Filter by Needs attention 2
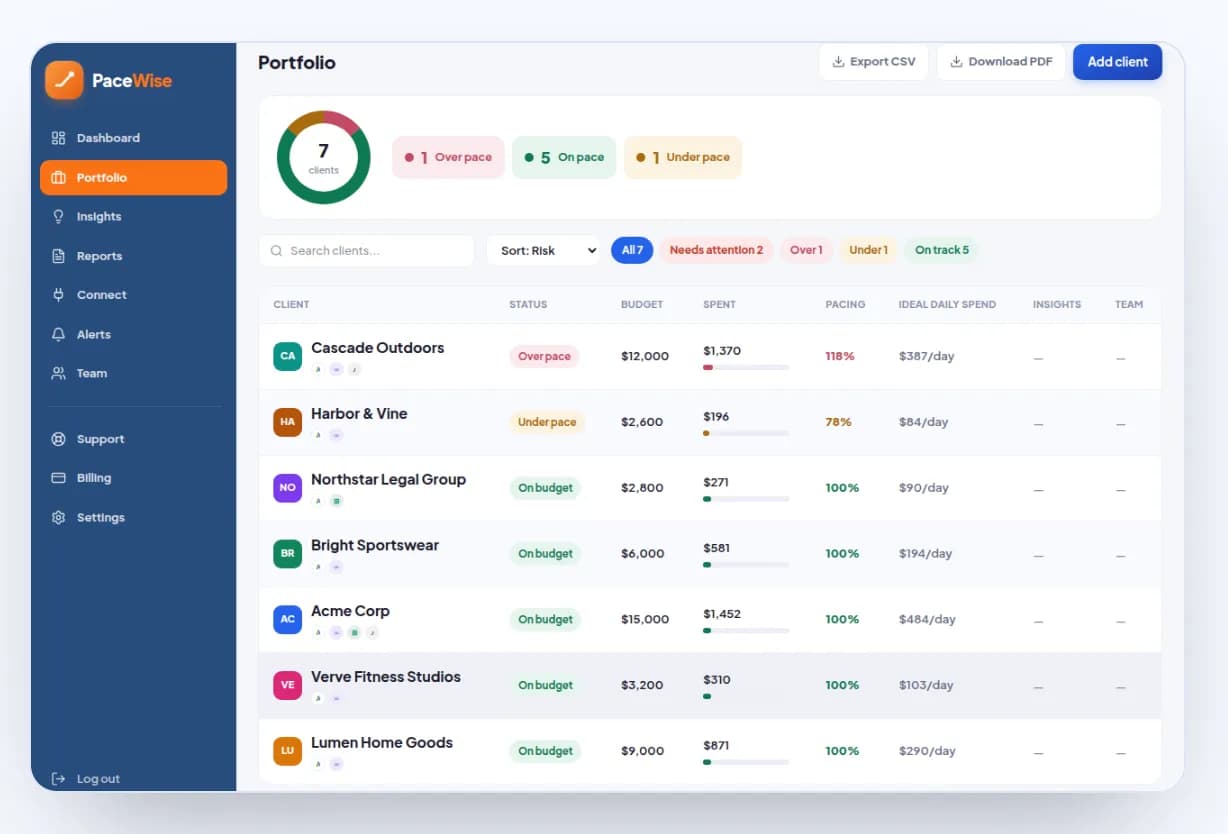This screenshot has width=1228, height=834. (716, 250)
